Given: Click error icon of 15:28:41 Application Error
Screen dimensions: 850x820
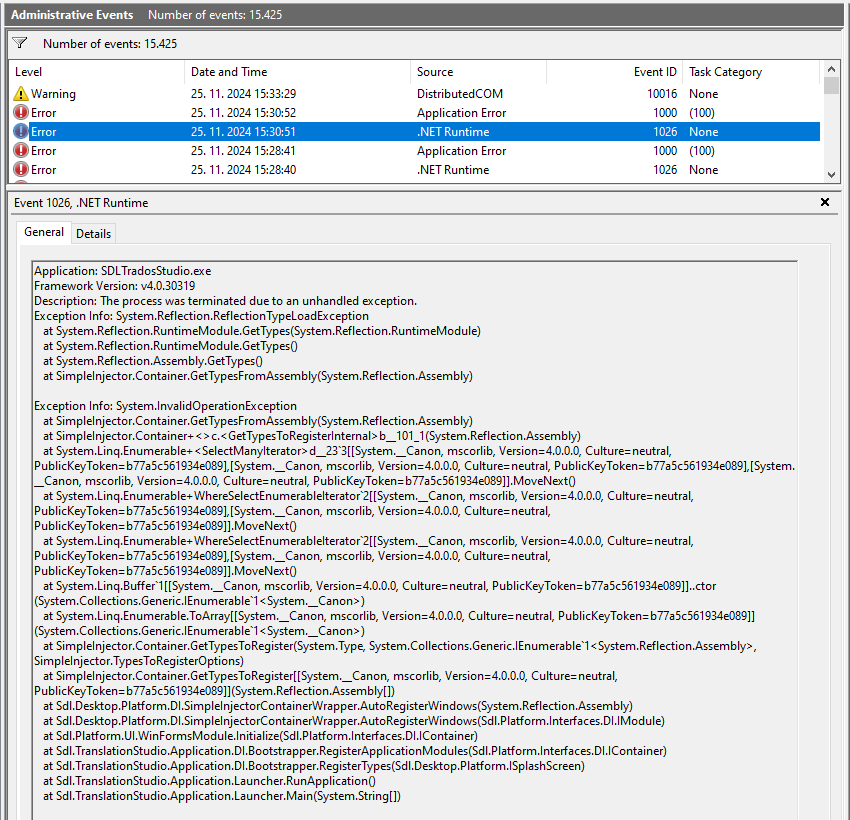Looking at the screenshot, I should tap(21, 151).
